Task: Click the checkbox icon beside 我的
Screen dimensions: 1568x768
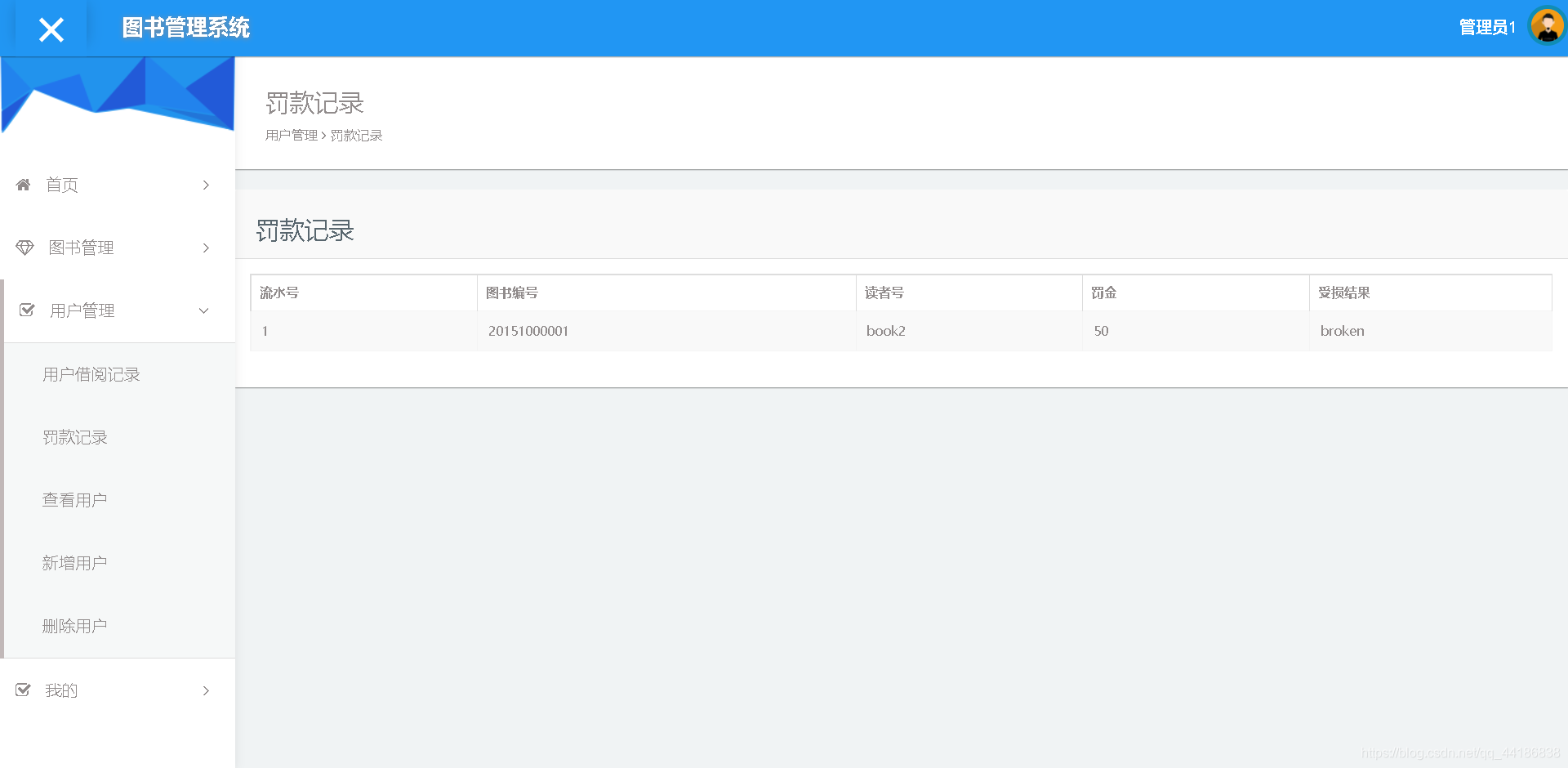Action: pos(24,690)
